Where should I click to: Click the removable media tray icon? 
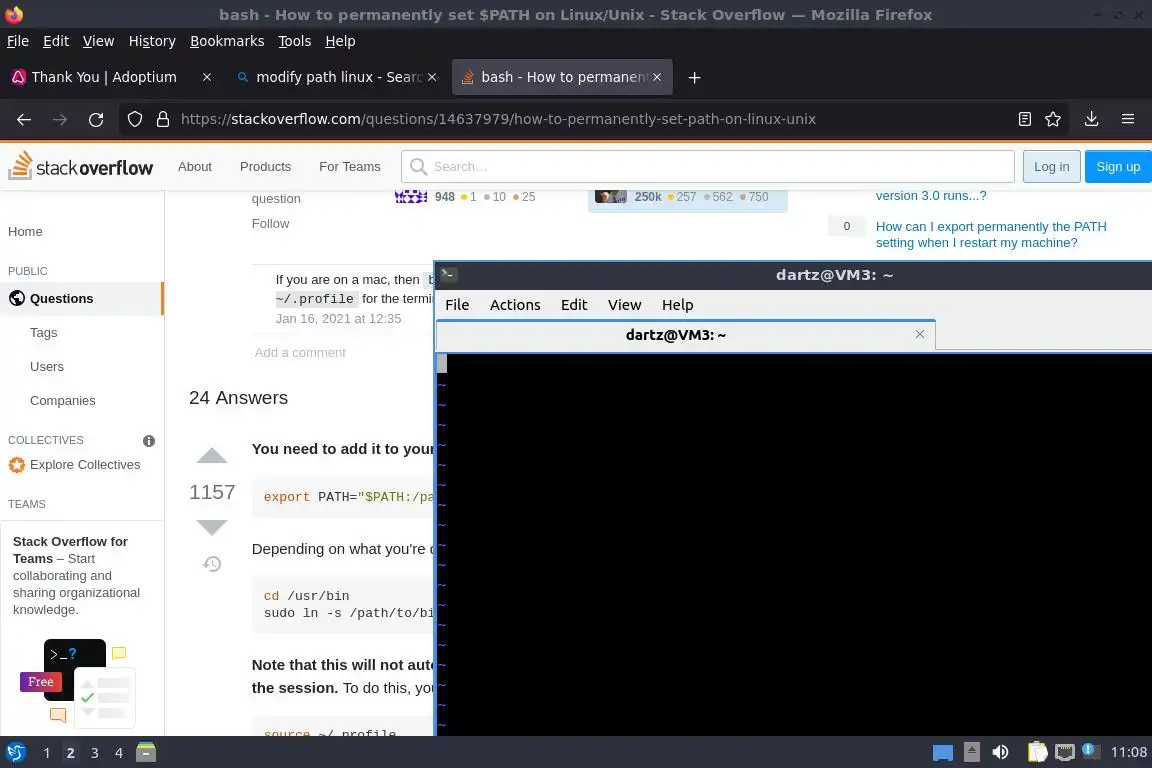(972, 752)
